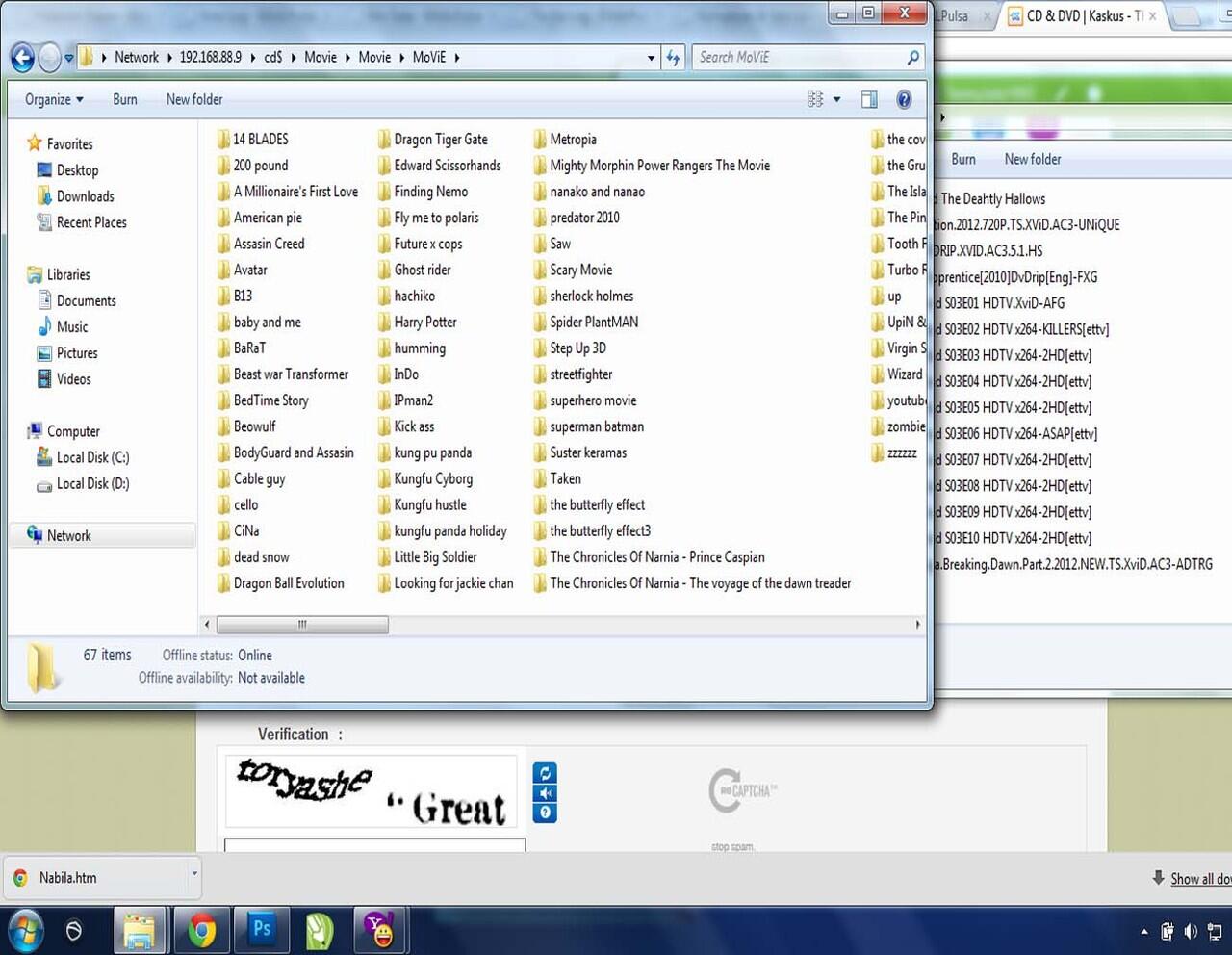
Task: Open Recent Places in Favorites
Action: click(x=82, y=222)
